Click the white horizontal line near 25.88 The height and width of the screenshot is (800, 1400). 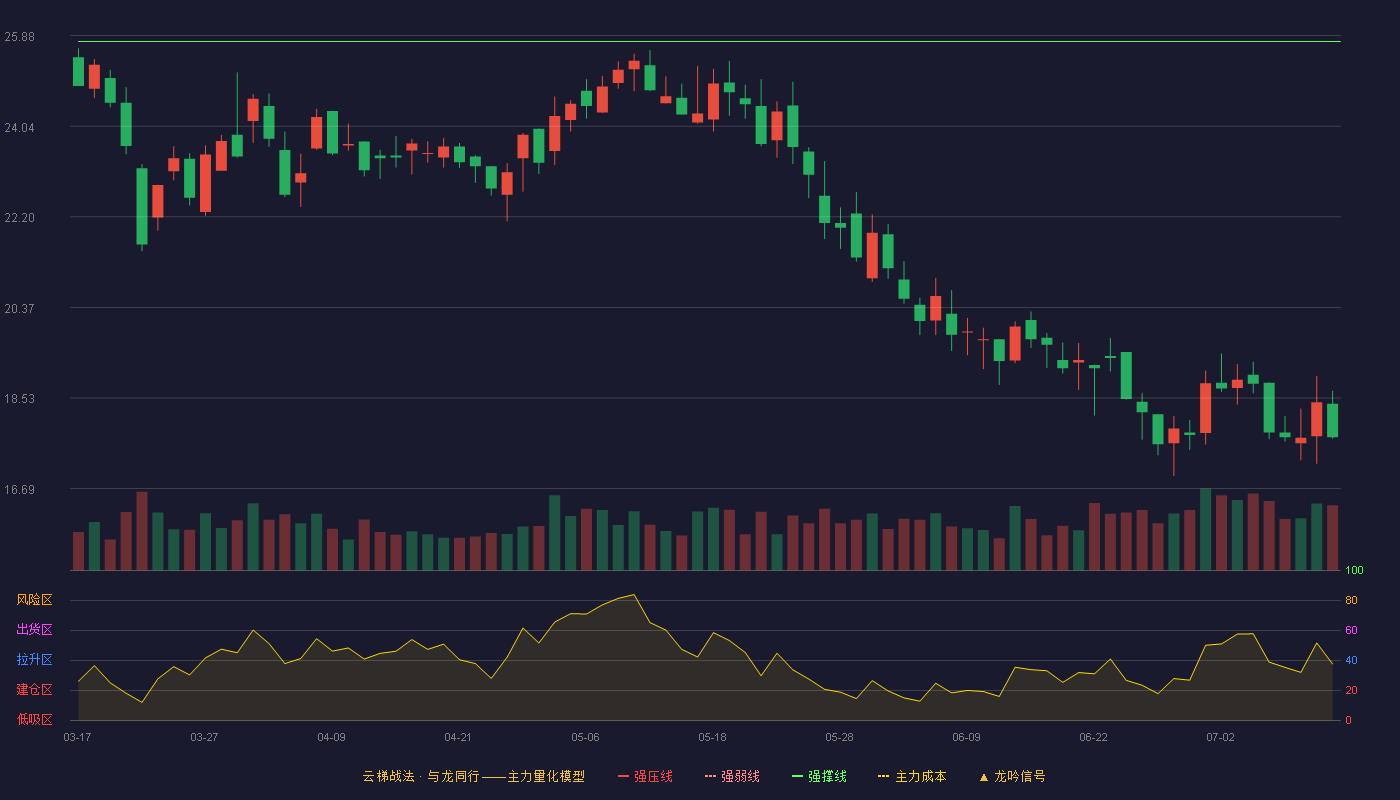pos(709,42)
